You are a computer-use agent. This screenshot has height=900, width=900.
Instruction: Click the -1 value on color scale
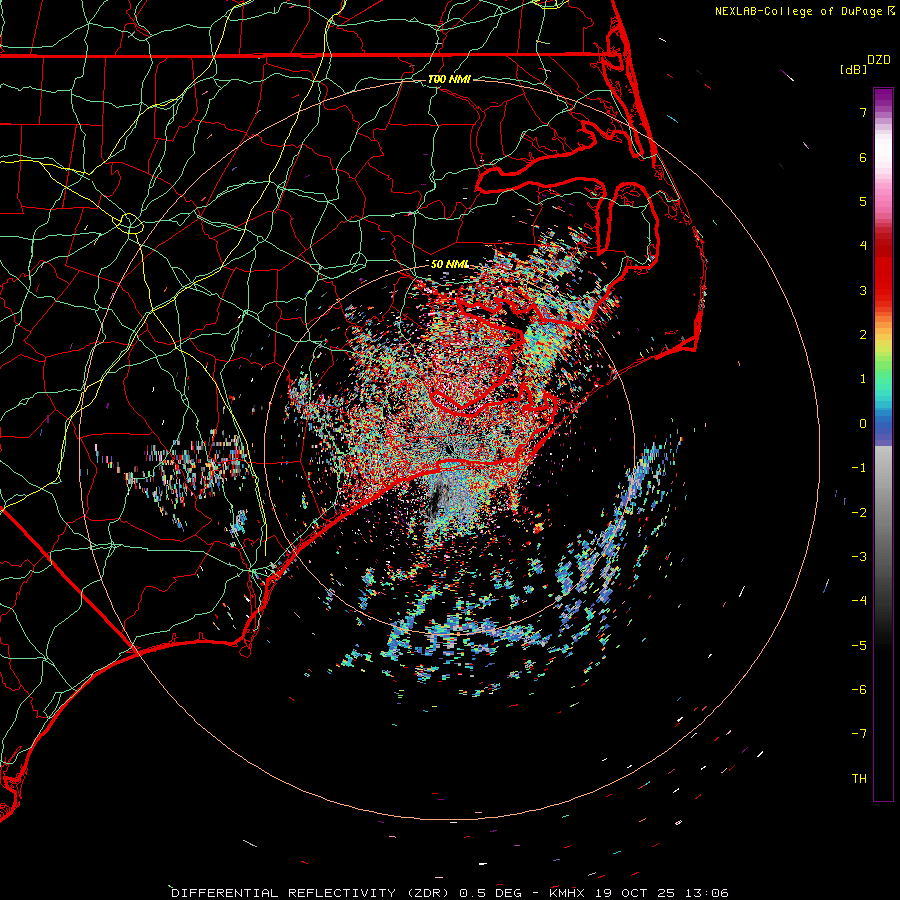859,468
